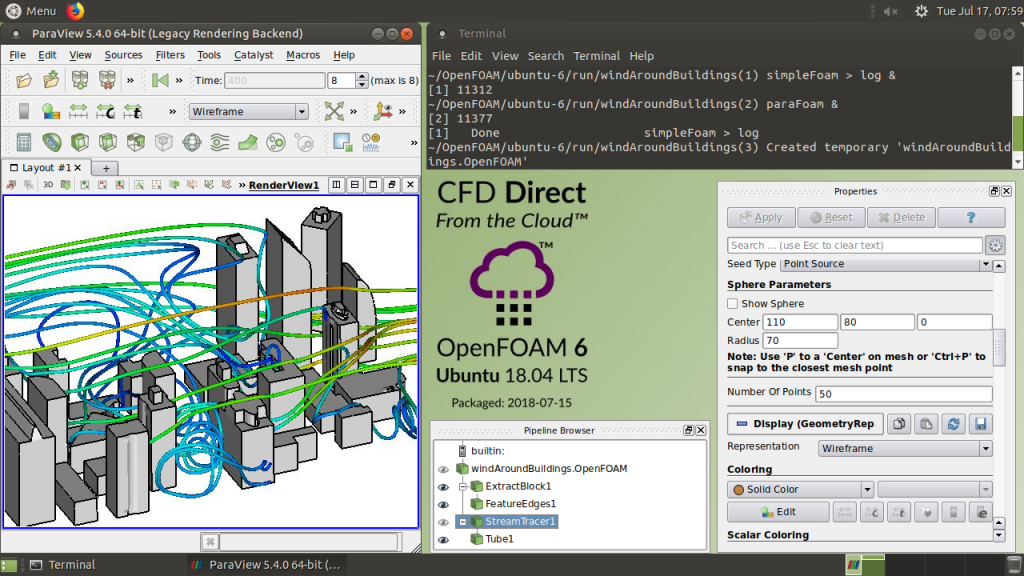Open ParaView Filters menu

170,55
